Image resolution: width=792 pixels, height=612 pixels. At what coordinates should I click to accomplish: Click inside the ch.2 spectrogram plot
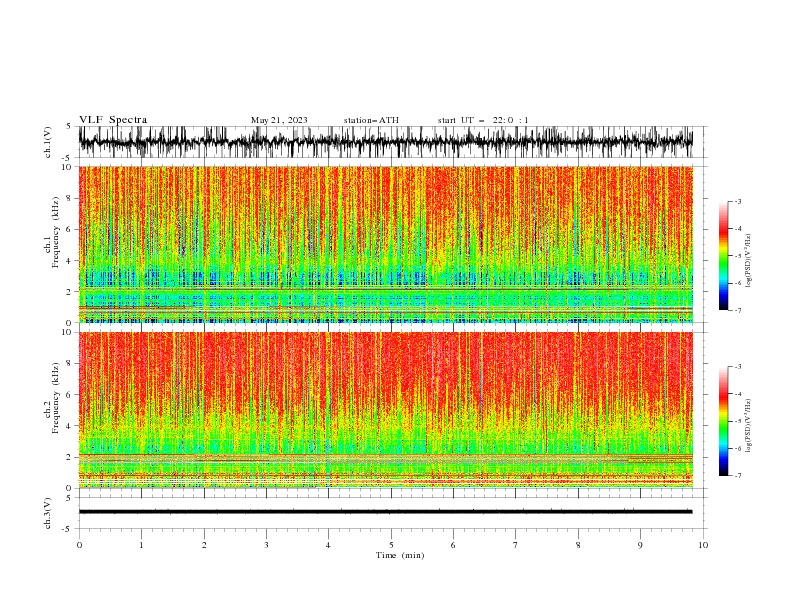point(386,410)
